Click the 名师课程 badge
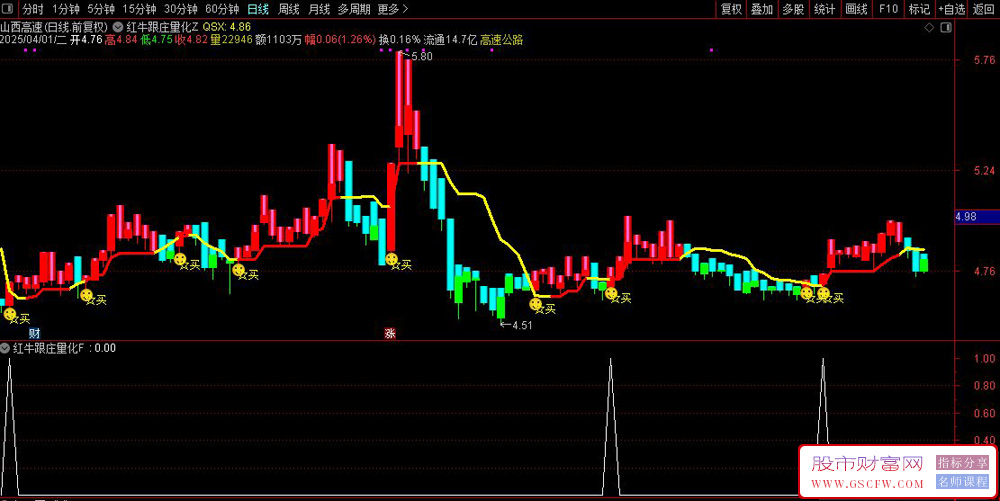This screenshot has width=1000, height=501. pos(962,482)
